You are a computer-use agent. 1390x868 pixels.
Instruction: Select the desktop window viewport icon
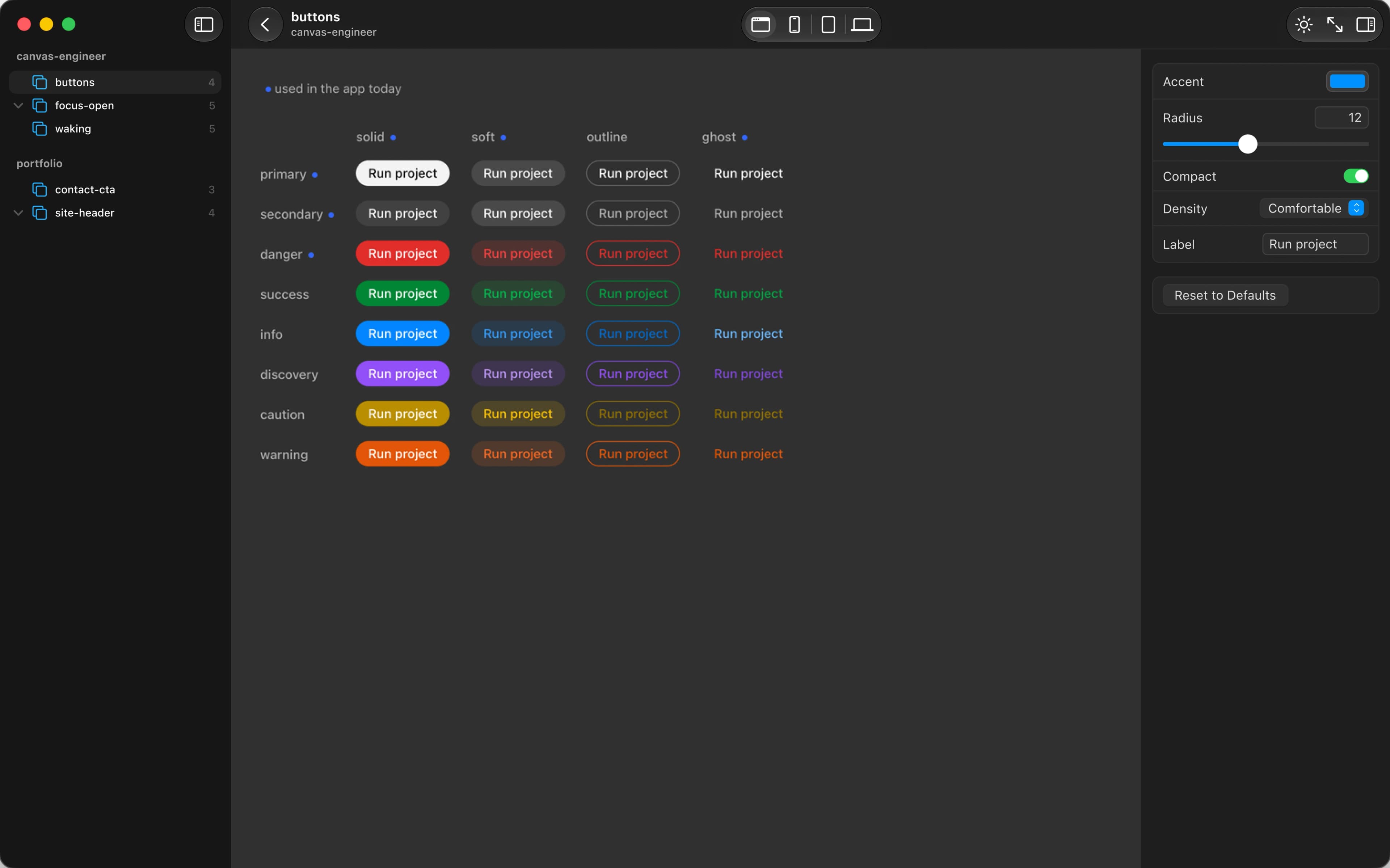click(761, 25)
